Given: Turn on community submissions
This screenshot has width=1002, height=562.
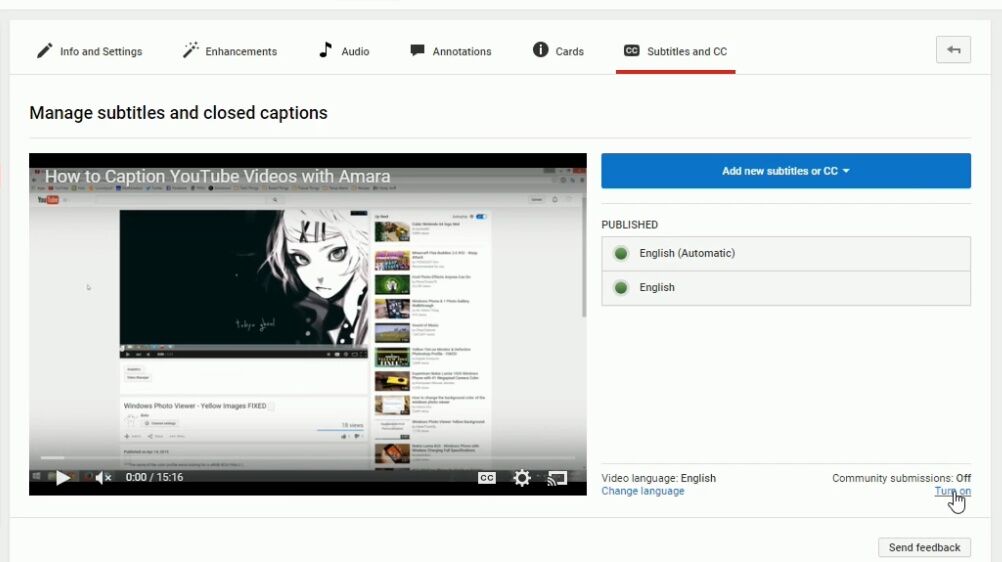Looking at the screenshot, I should click(x=953, y=491).
